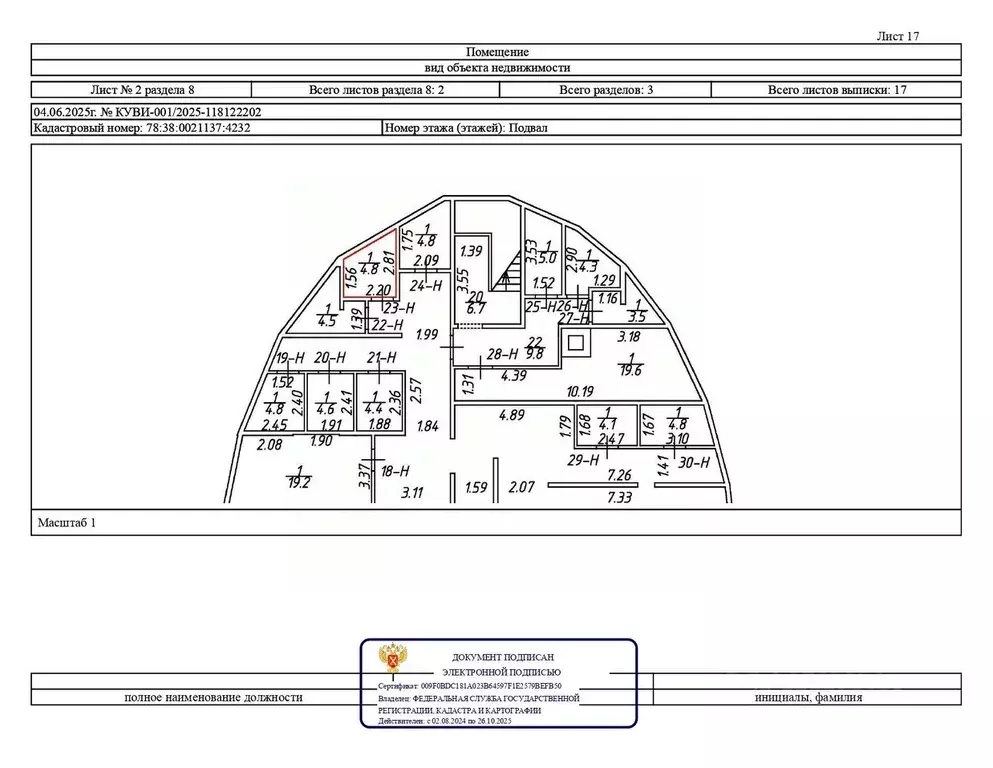Select 'вид объекта недвижимости' caption row
Screen dimensions: 993x768
[496, 68]
